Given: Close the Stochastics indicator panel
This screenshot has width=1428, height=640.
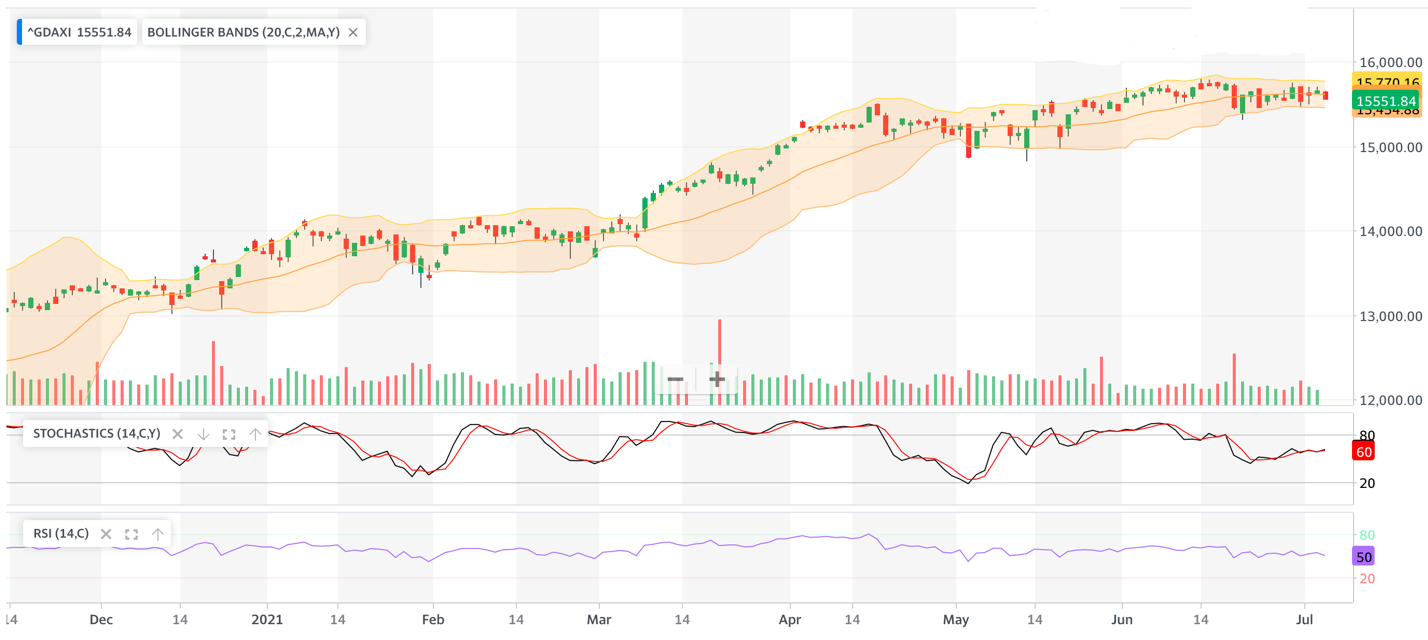Looking at the screenshot, I should coord(178,434).
